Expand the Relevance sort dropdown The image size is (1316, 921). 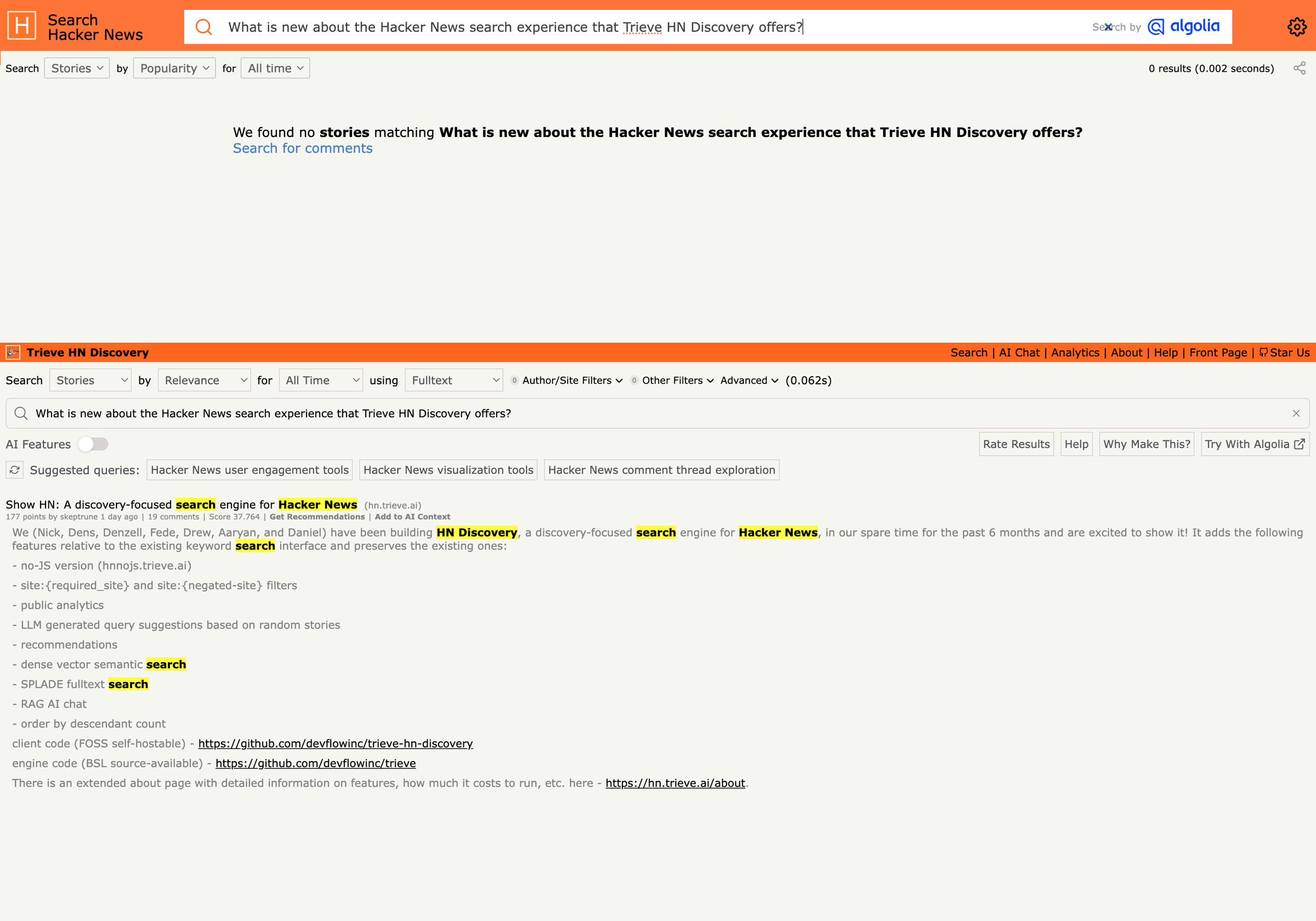[205, 381]
